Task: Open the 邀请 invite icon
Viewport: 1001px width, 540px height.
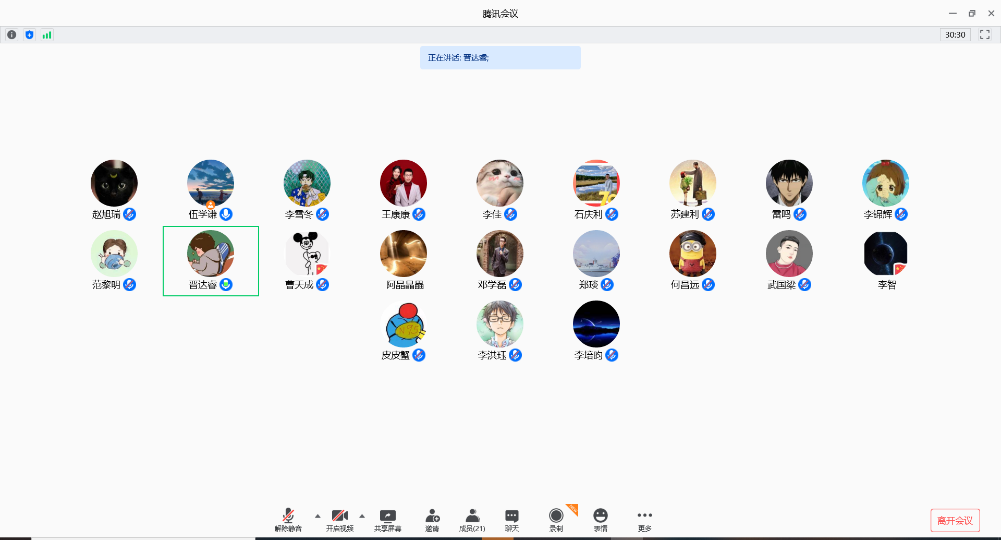Action: point(432,515)
